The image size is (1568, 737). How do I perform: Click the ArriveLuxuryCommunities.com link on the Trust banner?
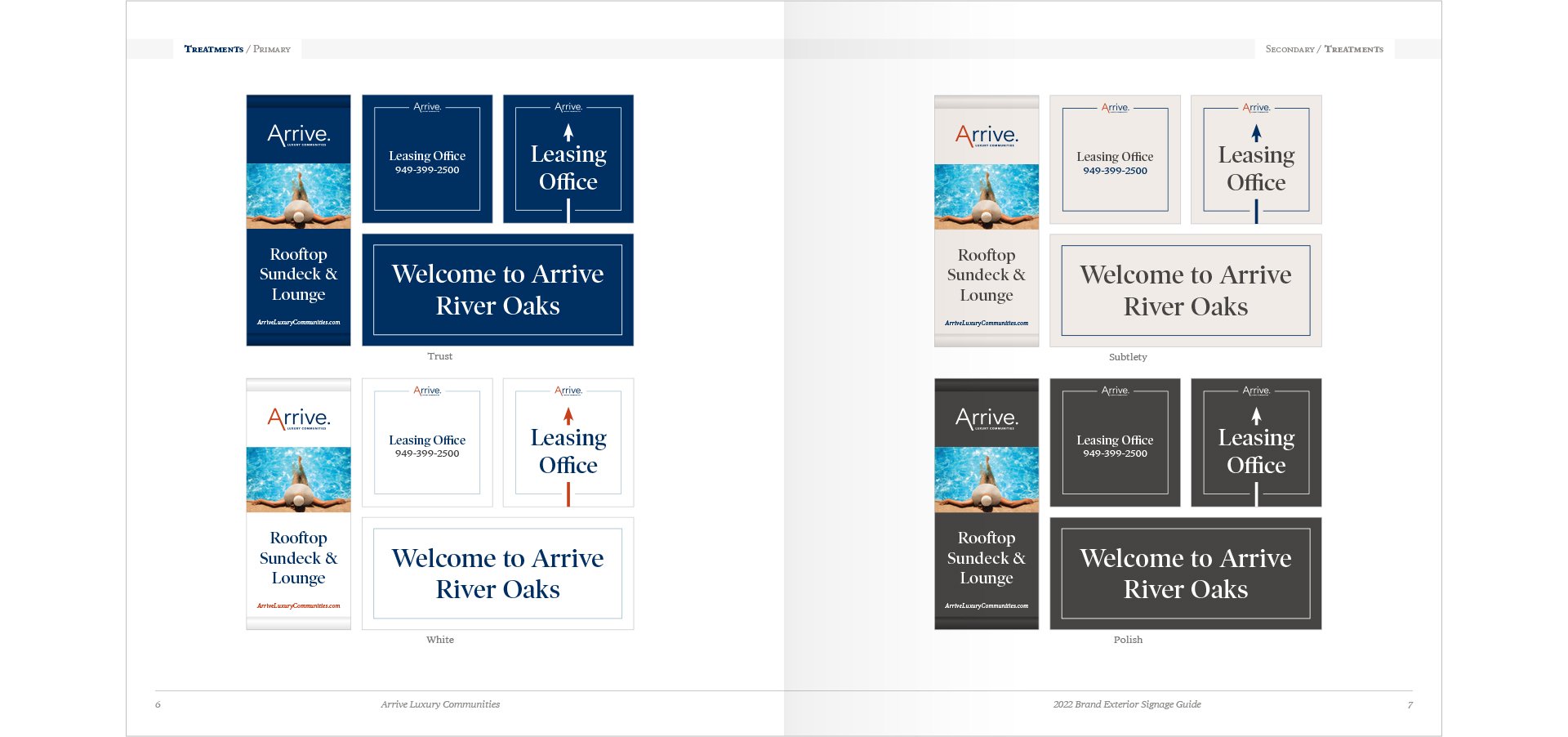click(x=298, y=324)
